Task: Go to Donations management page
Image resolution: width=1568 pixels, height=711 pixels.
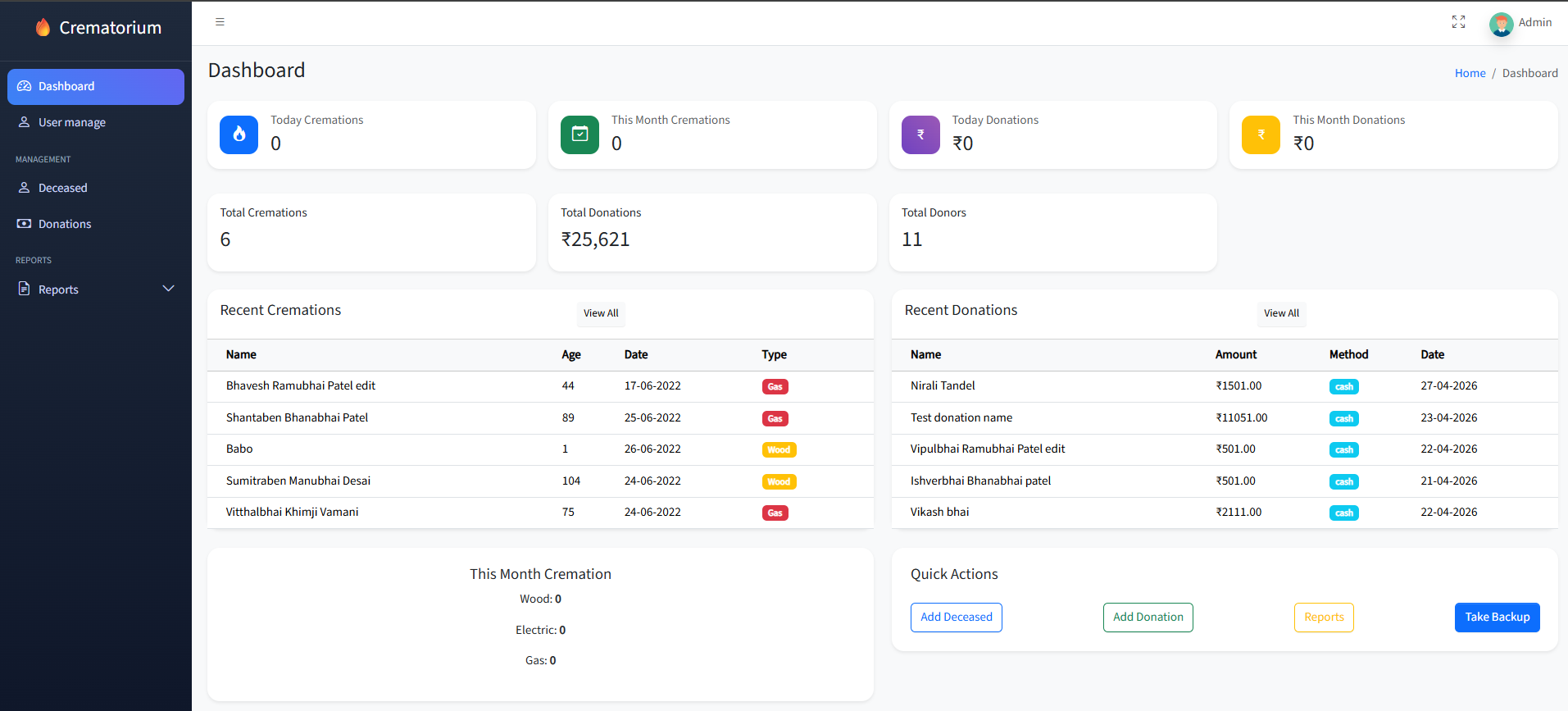Action: point(96,224)
